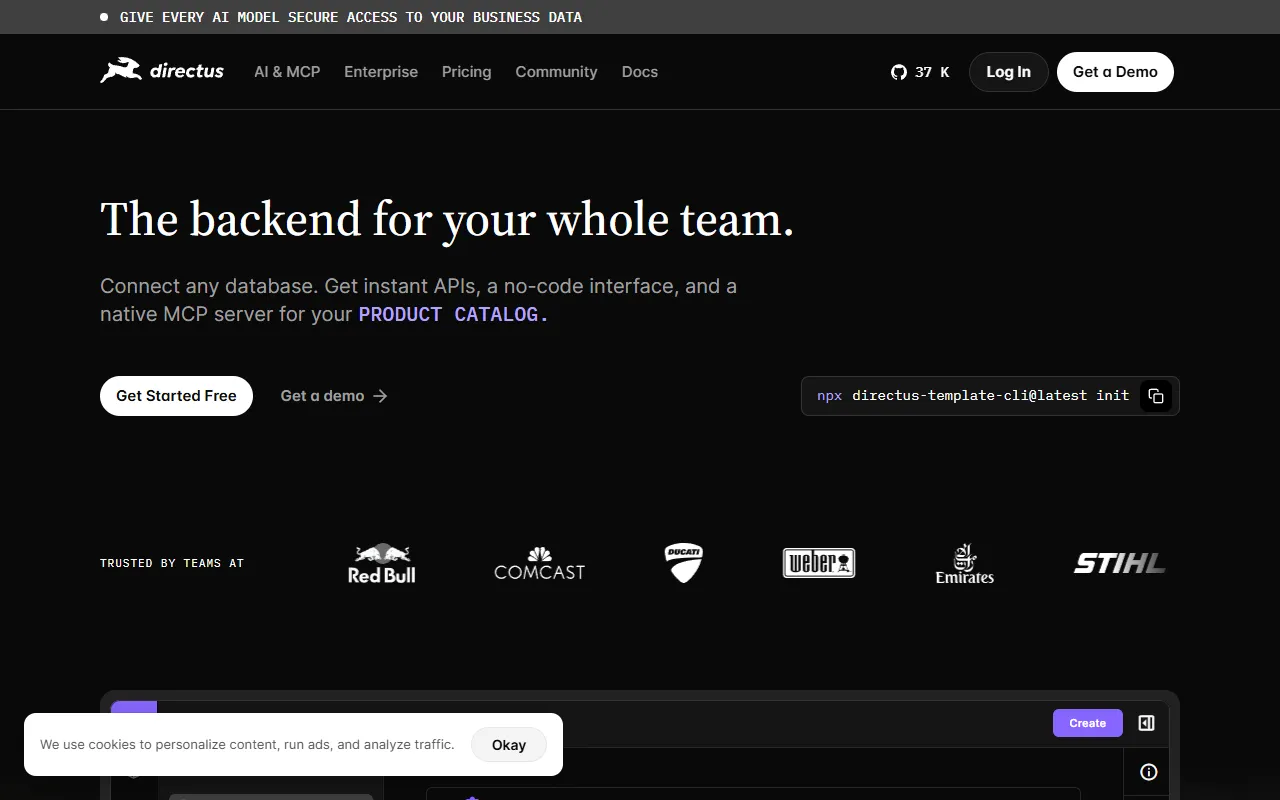Click the Log In button
The width and height of the screenshot is (1280, 800).
[x=1008, y=72]
